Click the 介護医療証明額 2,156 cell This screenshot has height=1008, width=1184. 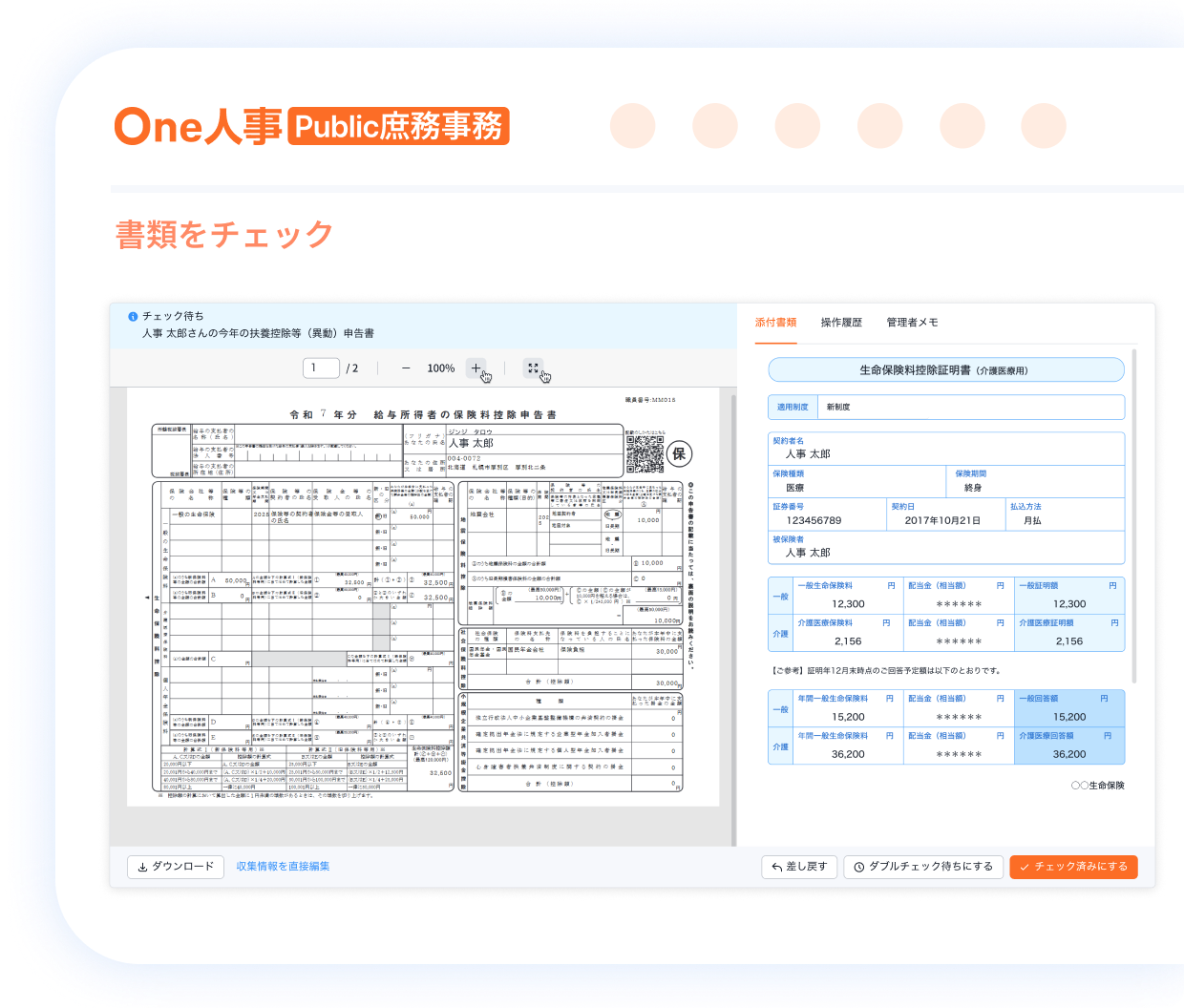click(1069, 634)
